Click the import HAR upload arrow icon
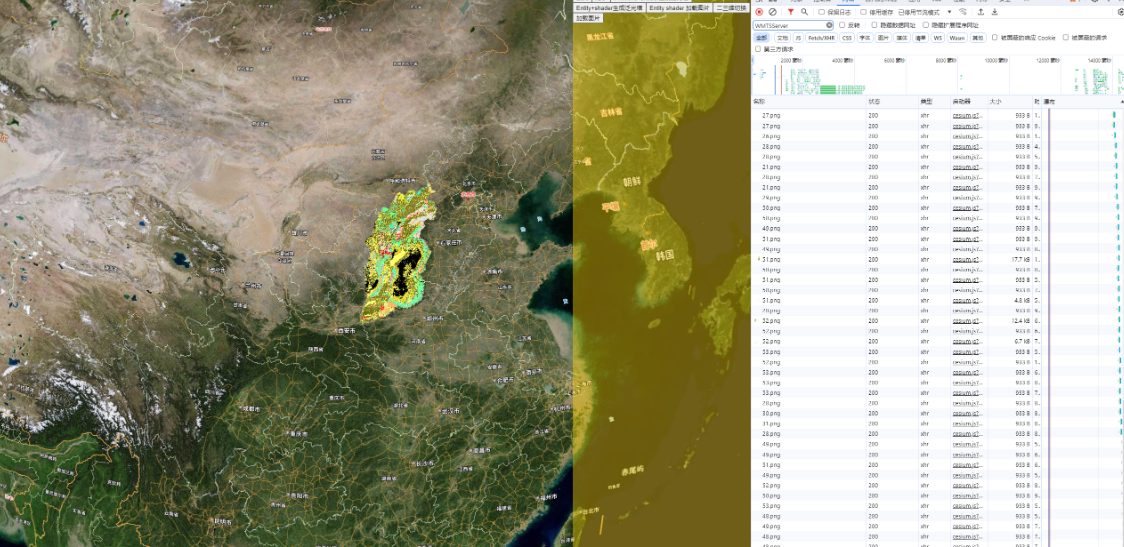 tap(980, 12)
